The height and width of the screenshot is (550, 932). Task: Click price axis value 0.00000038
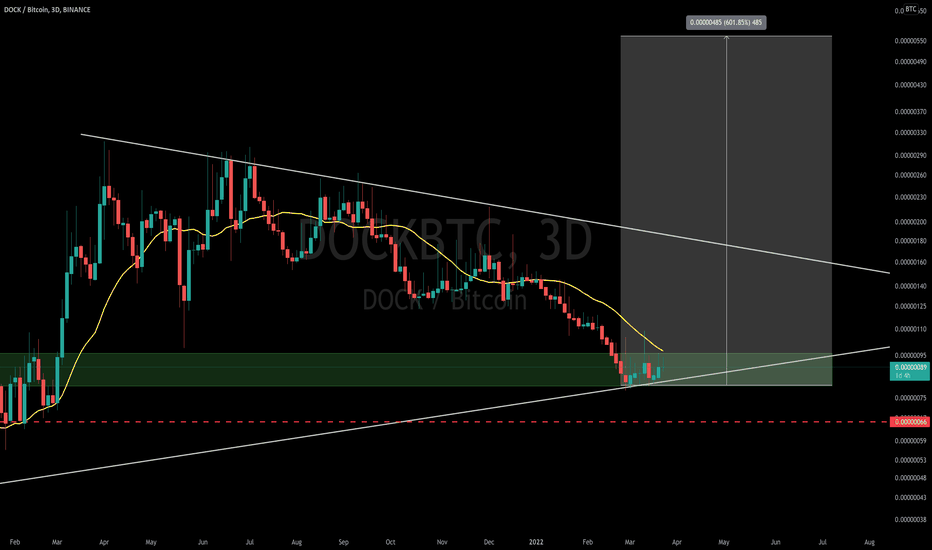coord(910,520)
